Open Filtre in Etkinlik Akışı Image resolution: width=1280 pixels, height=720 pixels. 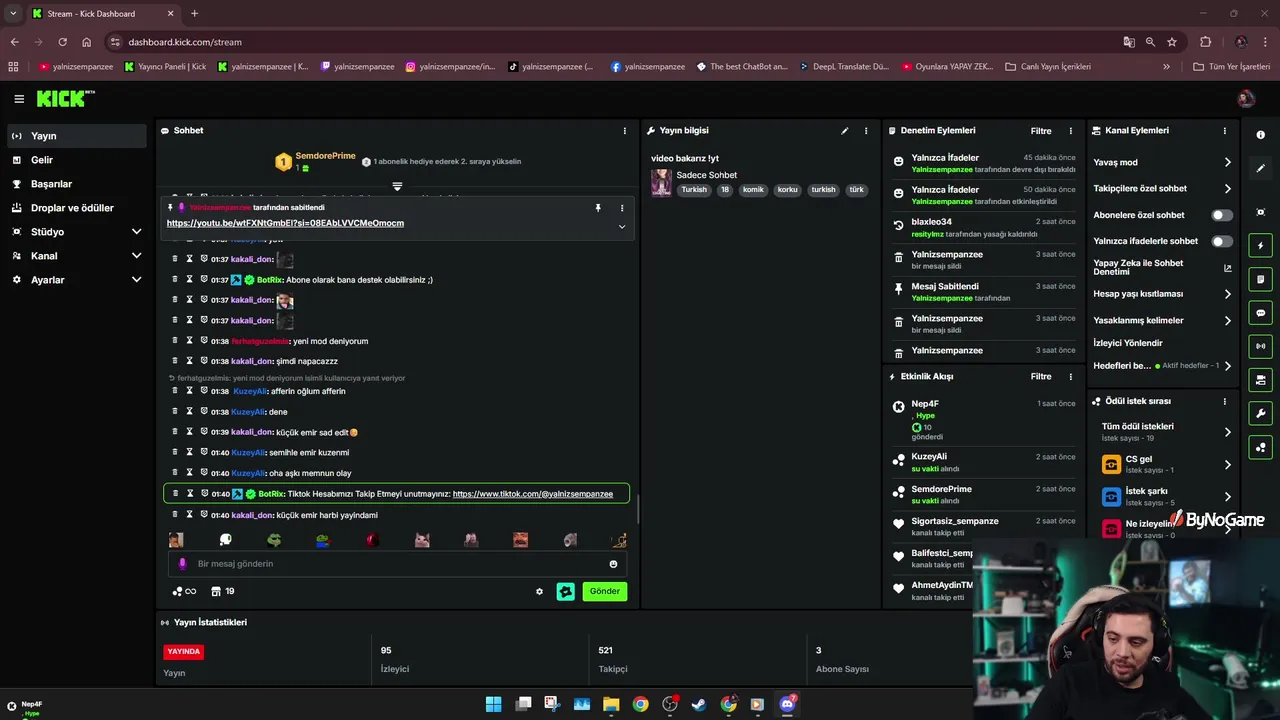[1041, 377]
